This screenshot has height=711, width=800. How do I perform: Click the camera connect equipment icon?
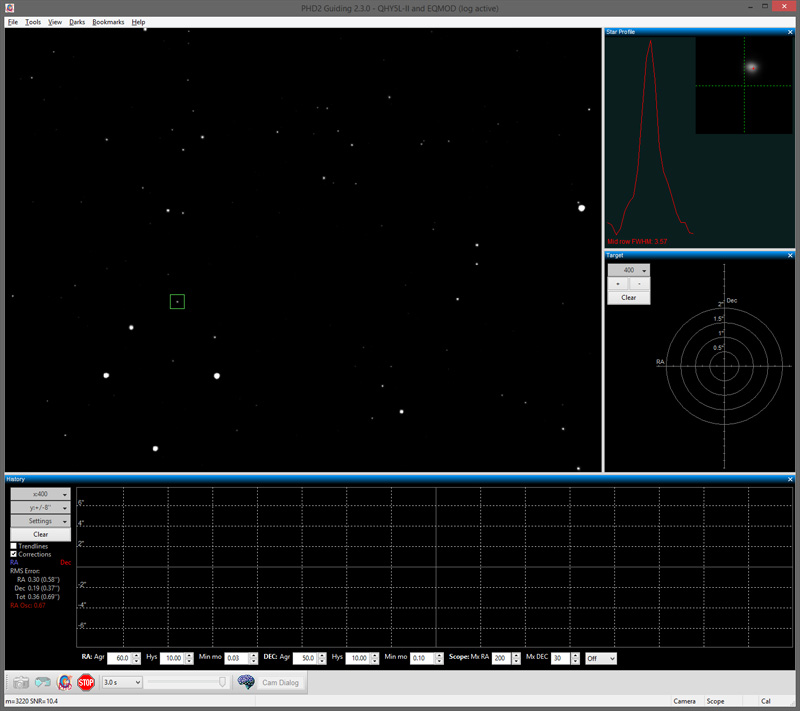(20, 683)
